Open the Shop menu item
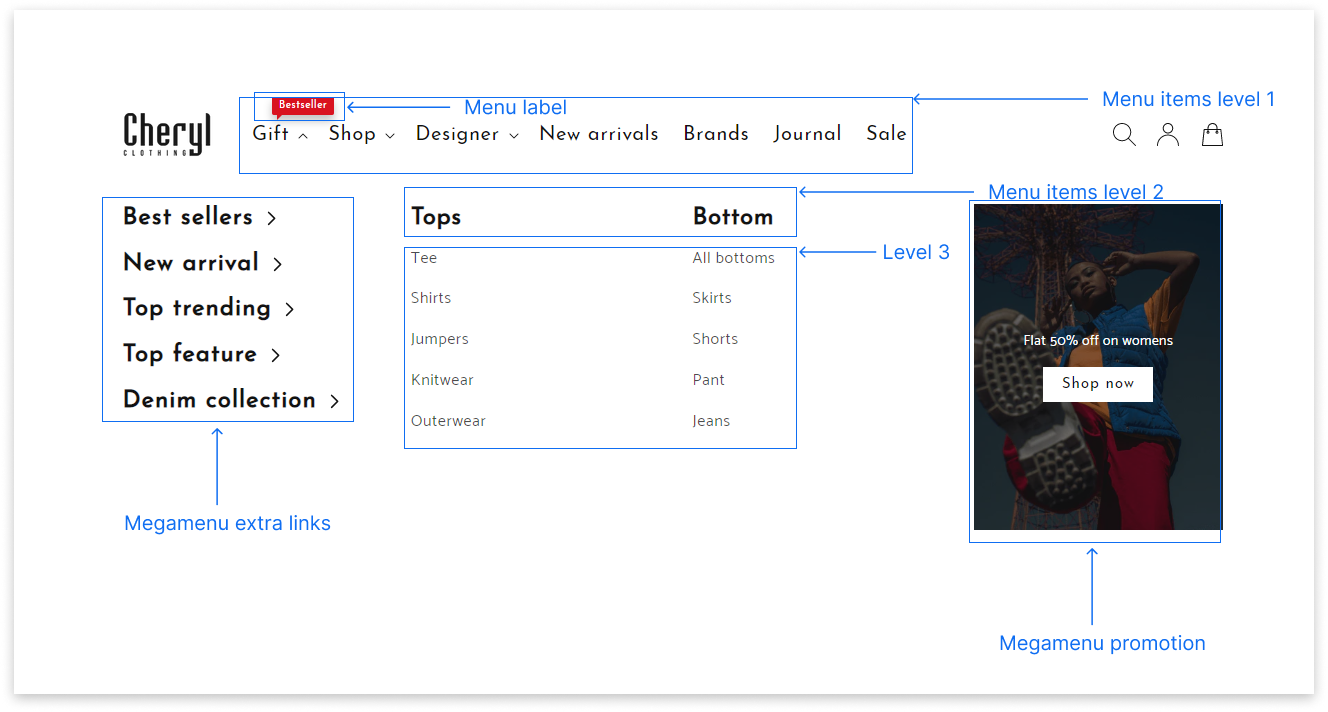The width and height of the screenshot is (1328, 712). (x=352, y=134)
